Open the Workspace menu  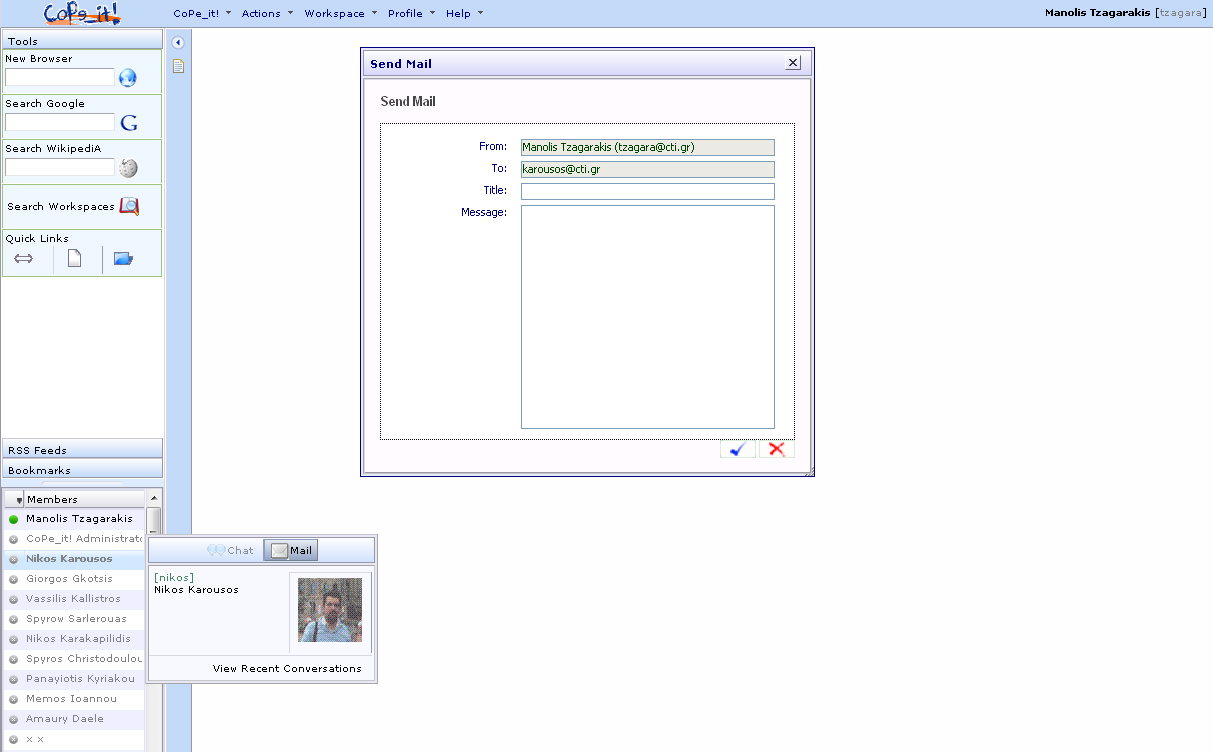pyautogui.click(x=341, y=13)
